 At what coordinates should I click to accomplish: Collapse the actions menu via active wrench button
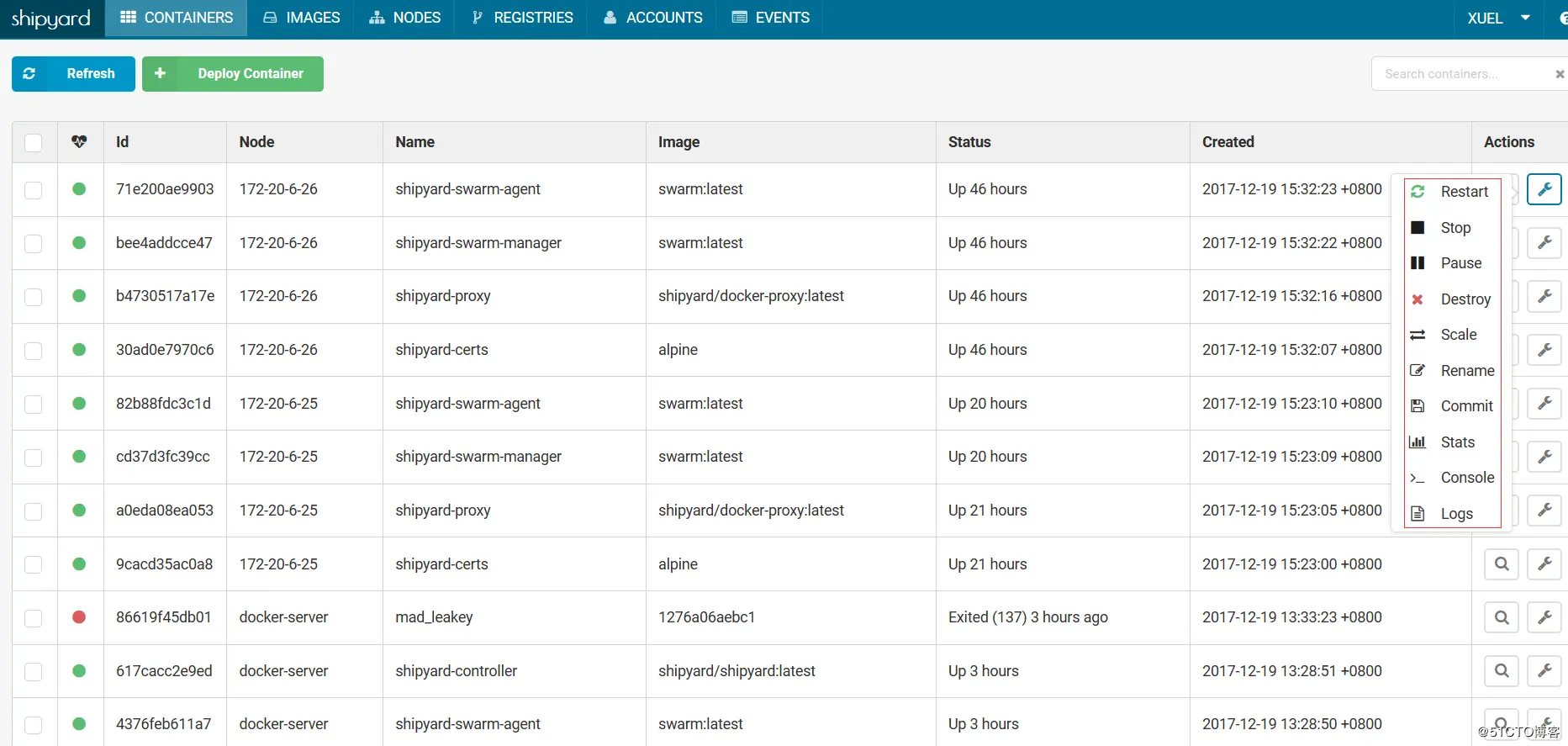coord(1544,189)
